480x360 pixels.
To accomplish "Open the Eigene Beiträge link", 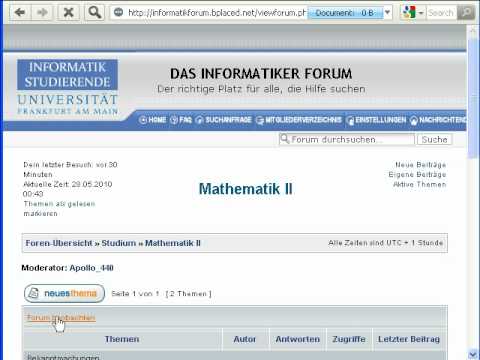I will click(x=417, y=174).
